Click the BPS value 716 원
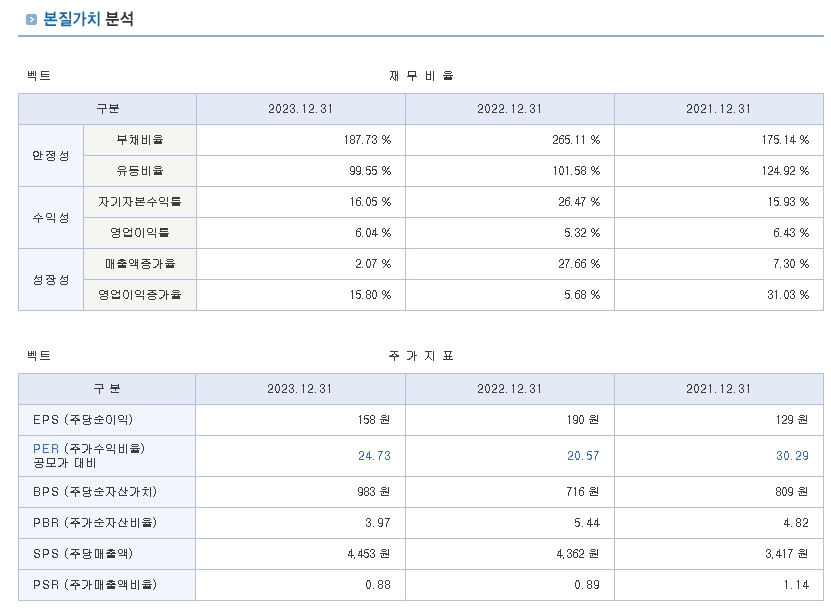The image size is (831, 613). point(582,492)
